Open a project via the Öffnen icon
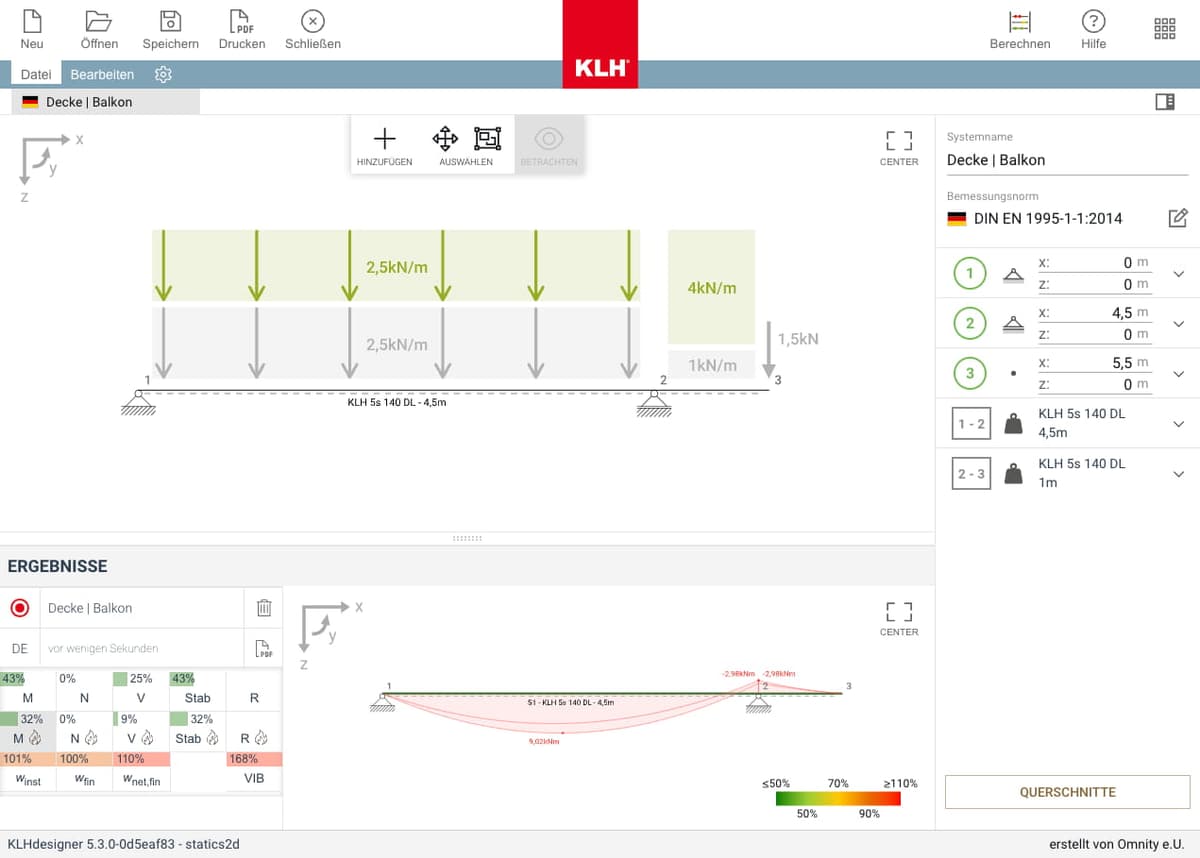The height and width of the screenshot is (858, 1200). 99,27
